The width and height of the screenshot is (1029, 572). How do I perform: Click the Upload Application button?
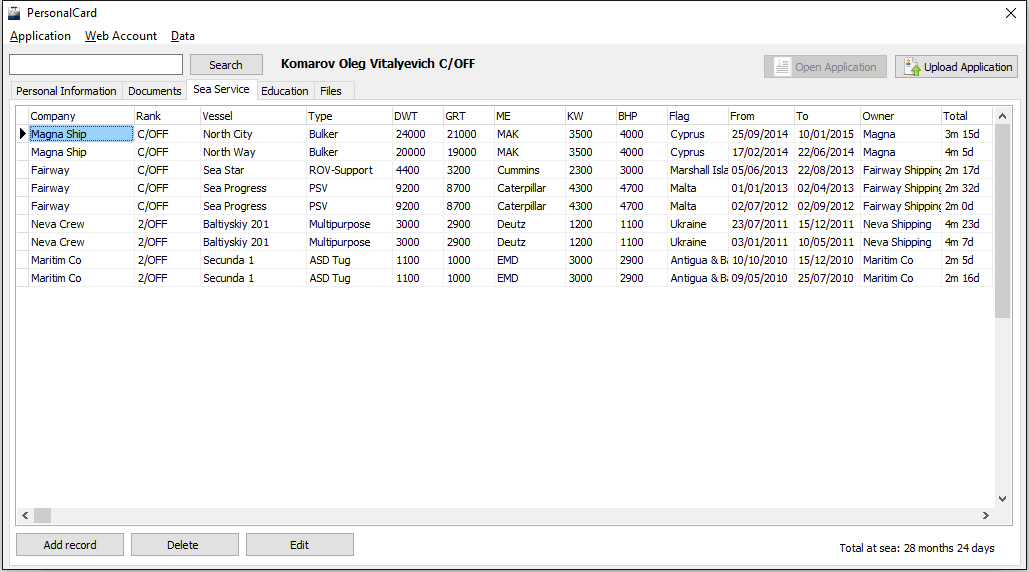(957, 67)
